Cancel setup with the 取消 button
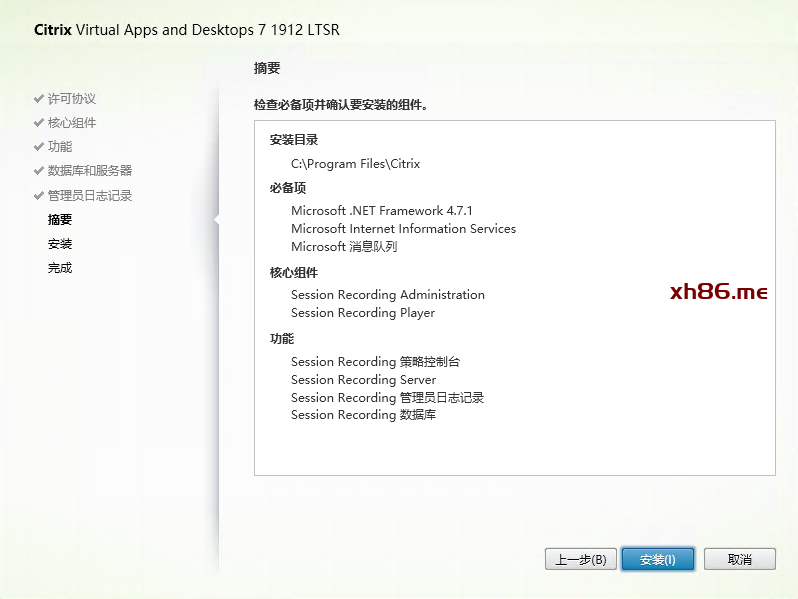Viewport: 798px width, 599px height. pyautogui.click(x=740, y=560)
